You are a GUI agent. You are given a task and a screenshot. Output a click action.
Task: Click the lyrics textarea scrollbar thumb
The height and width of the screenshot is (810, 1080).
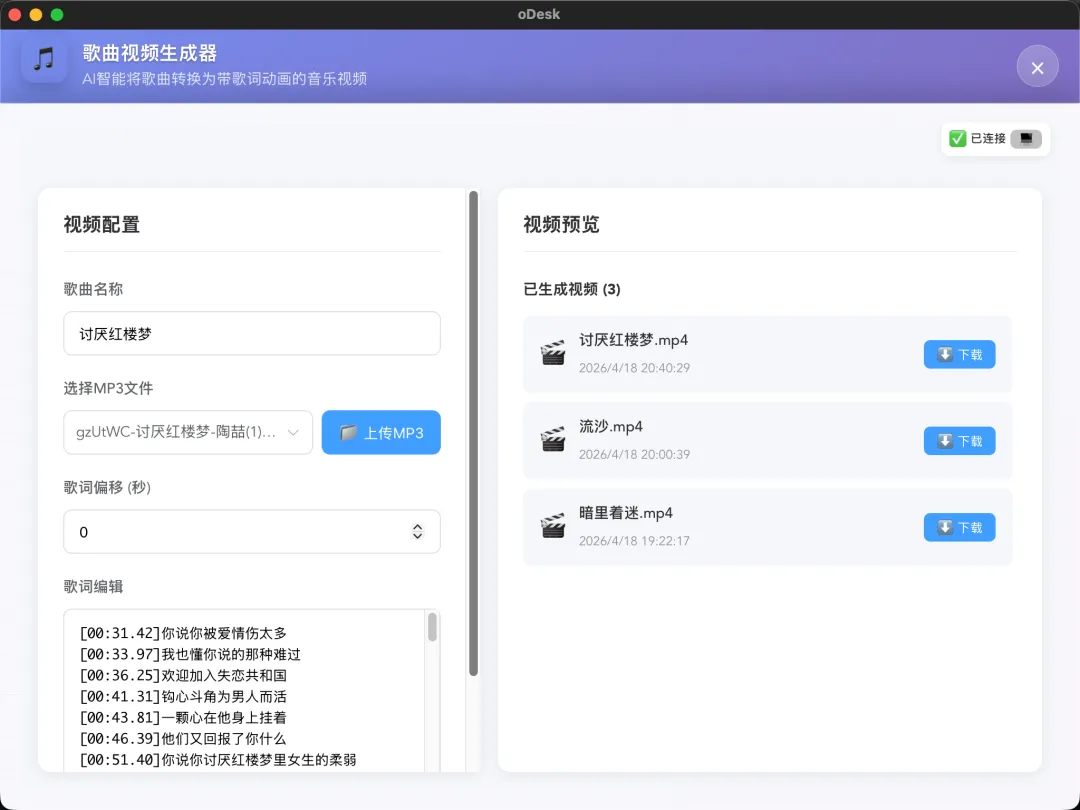click(433, 627)
